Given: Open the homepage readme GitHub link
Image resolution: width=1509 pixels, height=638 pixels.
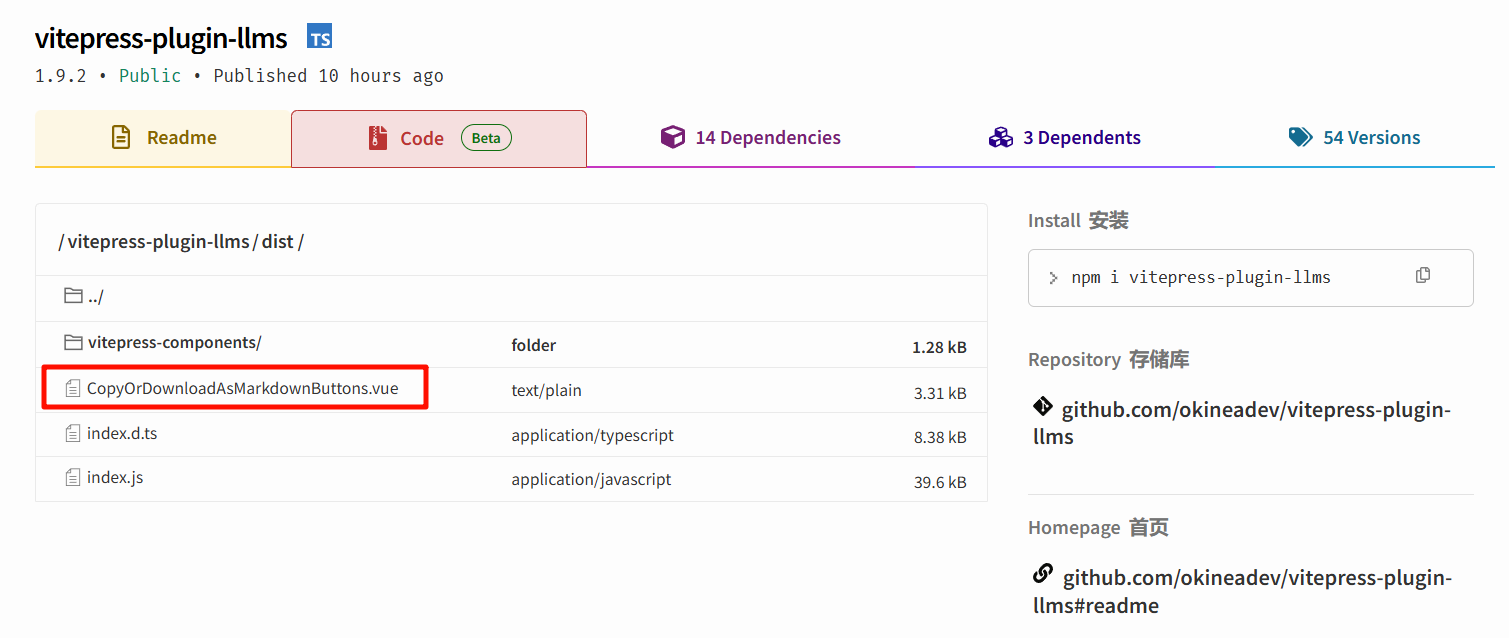Looking at the screenshot, I should coord(1242,591).
